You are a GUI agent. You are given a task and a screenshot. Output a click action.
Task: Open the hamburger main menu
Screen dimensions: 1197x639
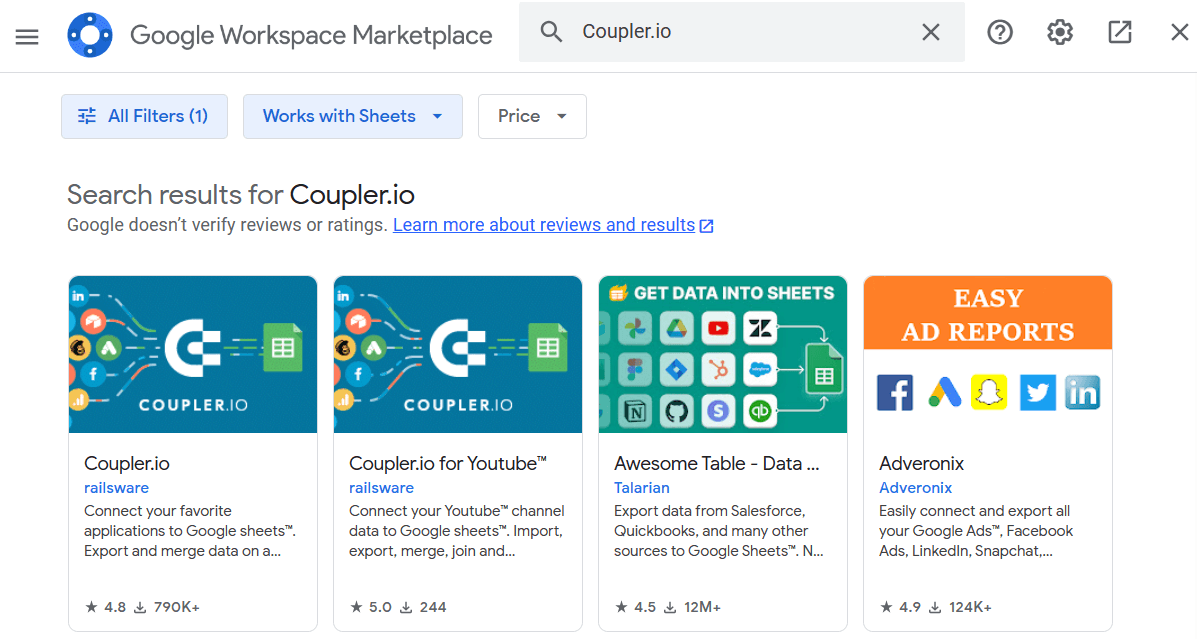click(27, 36)
